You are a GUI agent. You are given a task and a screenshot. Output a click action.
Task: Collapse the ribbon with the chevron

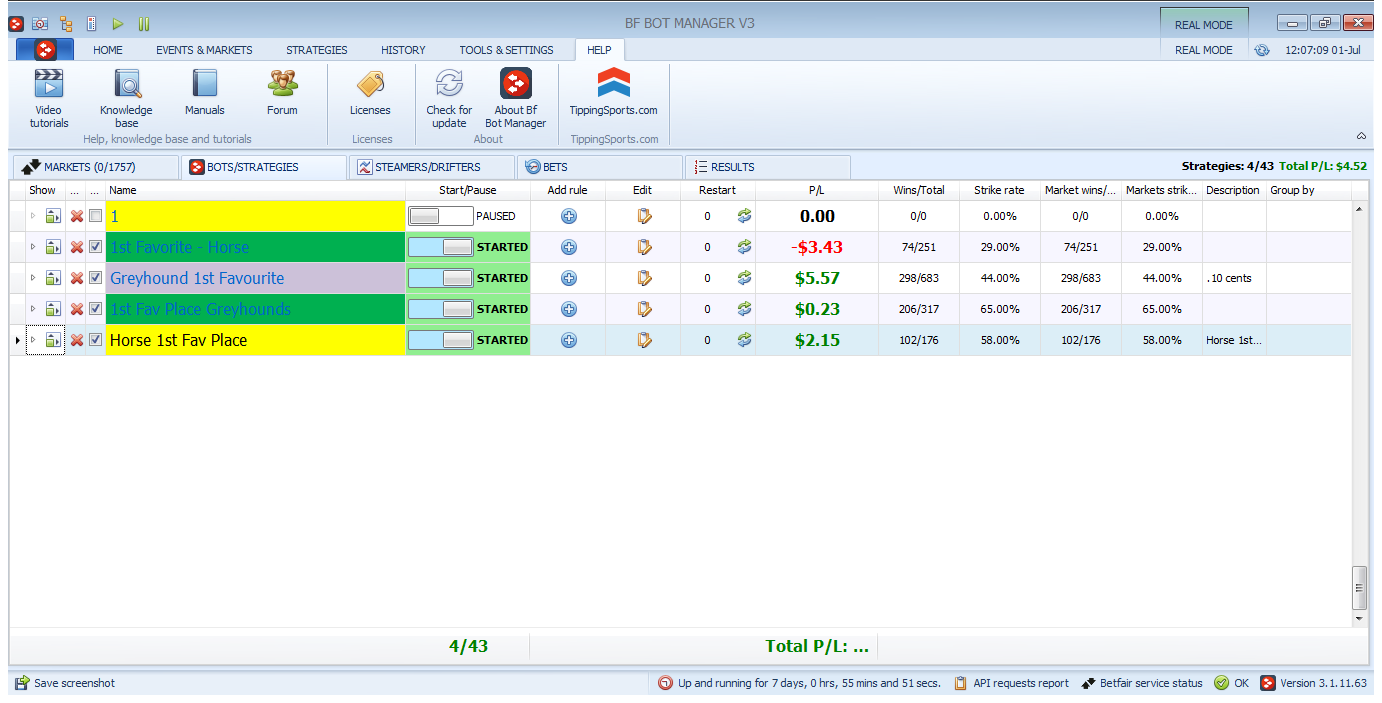(x=1361, y=136)
